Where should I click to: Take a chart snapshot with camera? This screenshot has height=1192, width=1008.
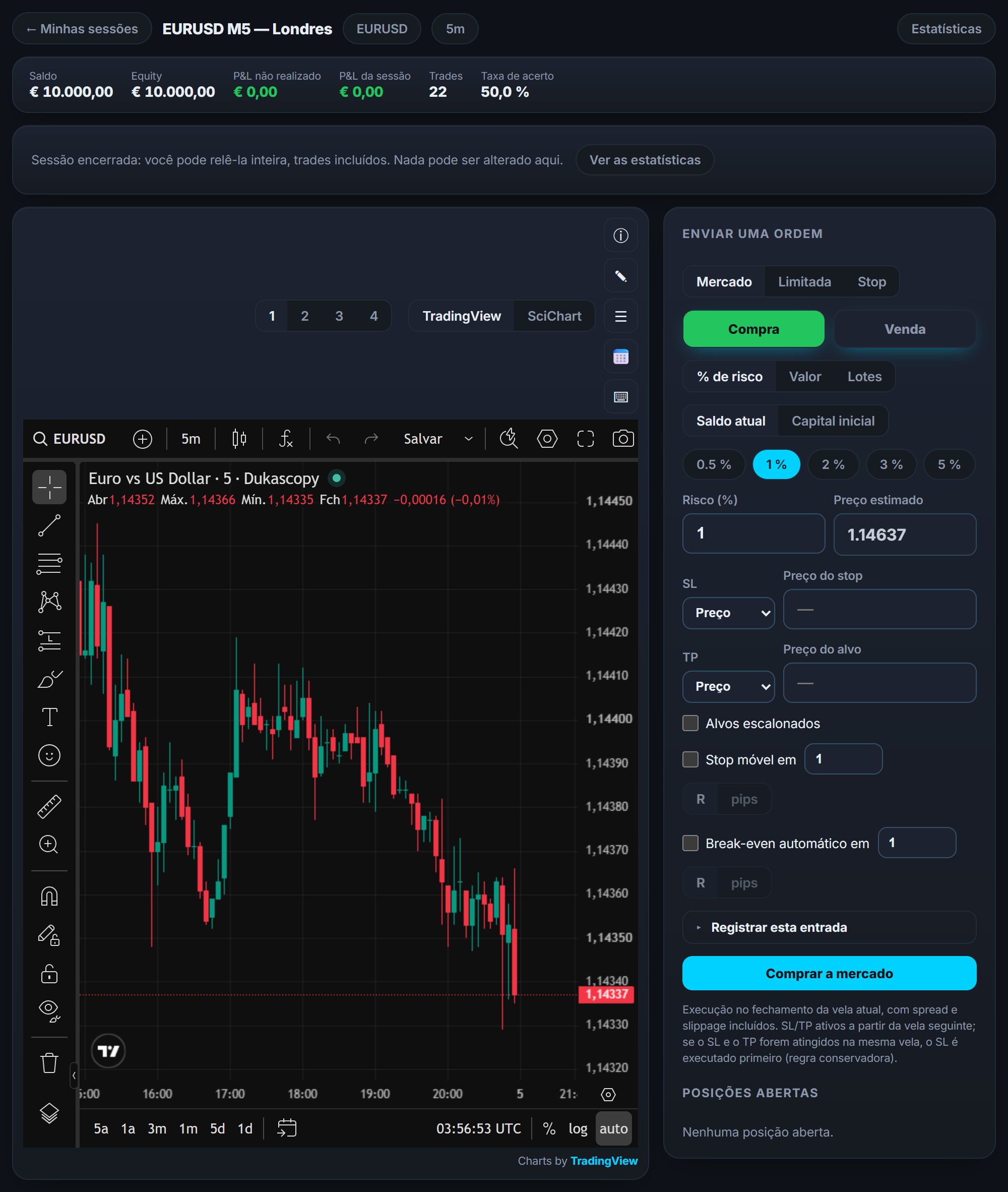click(623, 439)
